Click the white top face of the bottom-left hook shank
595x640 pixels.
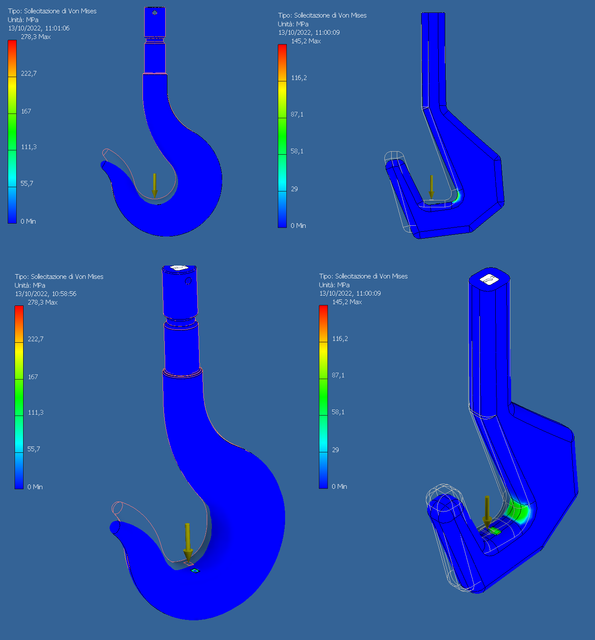(179, 267)
